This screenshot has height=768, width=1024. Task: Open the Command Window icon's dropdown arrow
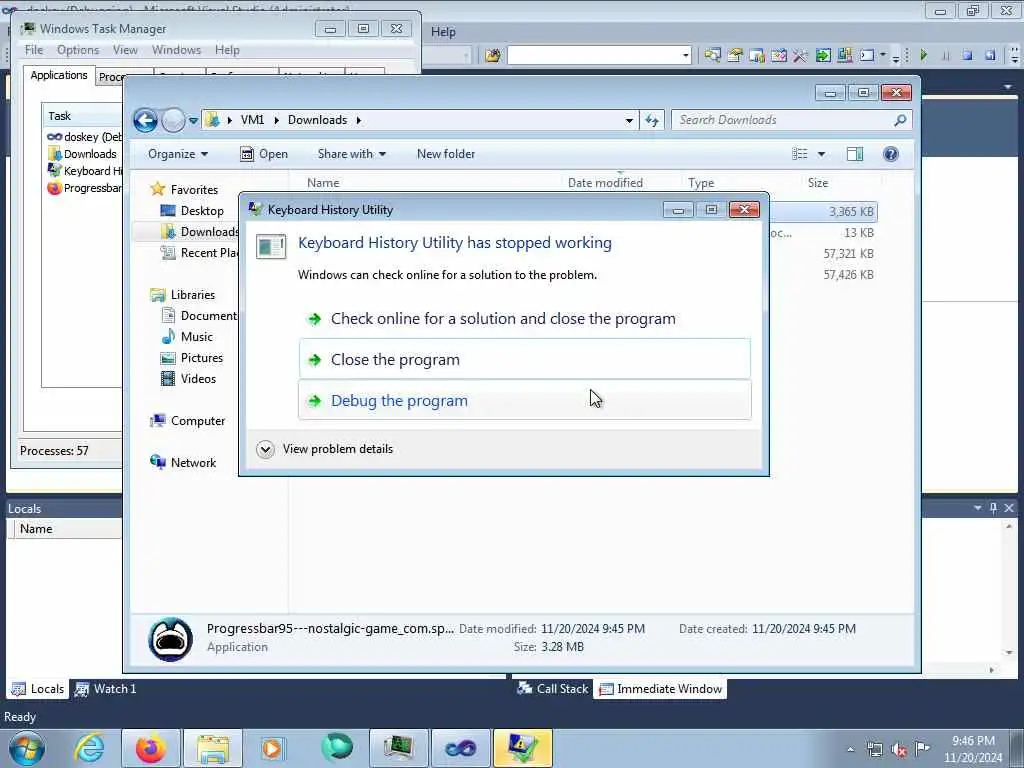[x=883, y=55]
